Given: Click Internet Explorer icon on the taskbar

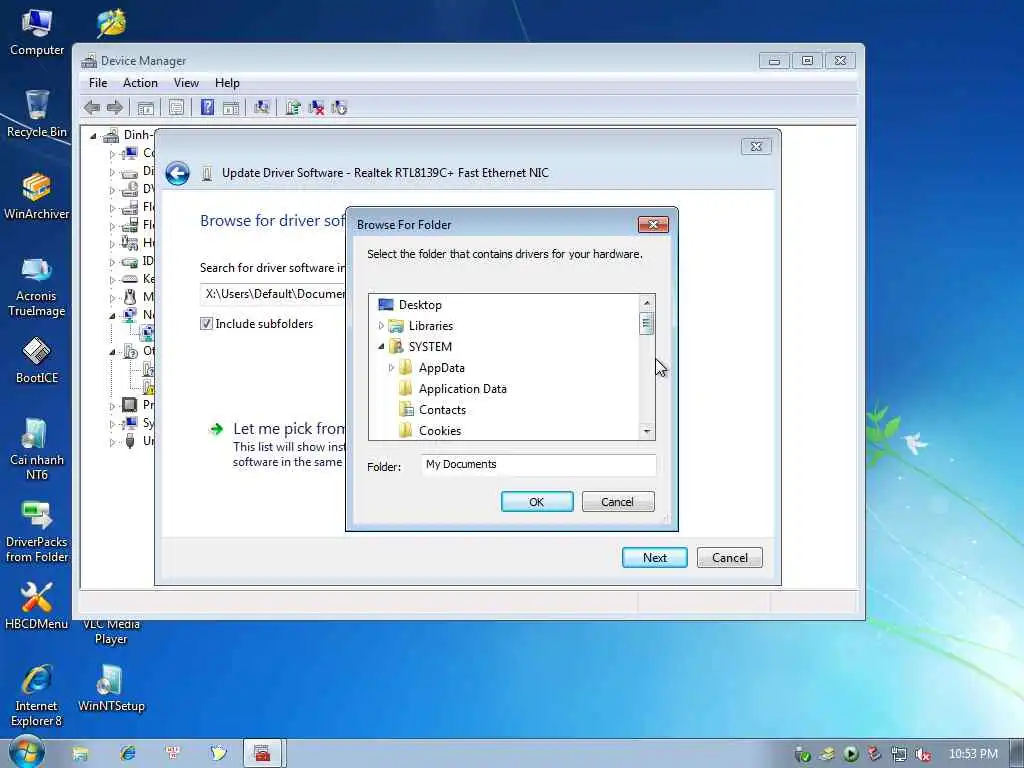Looking at the screenshot, I should (128, 754).
